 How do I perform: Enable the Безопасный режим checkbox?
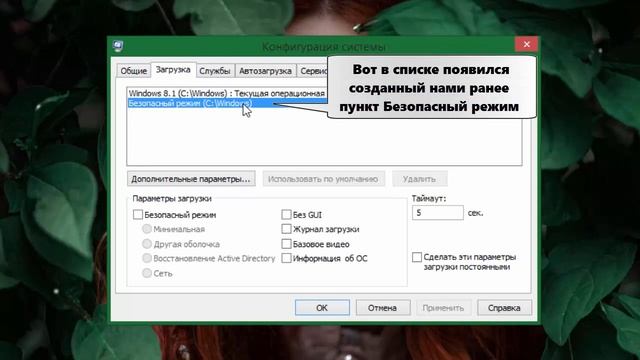(x=138, y=215)
